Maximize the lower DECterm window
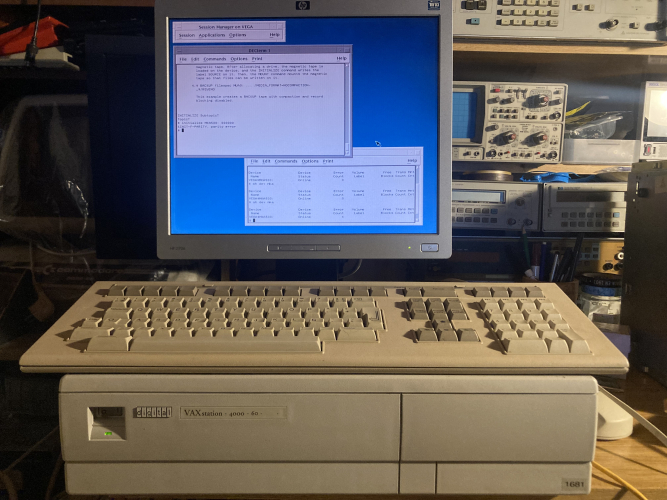Screen dimensions: 667x500 [x=417, y=152]
